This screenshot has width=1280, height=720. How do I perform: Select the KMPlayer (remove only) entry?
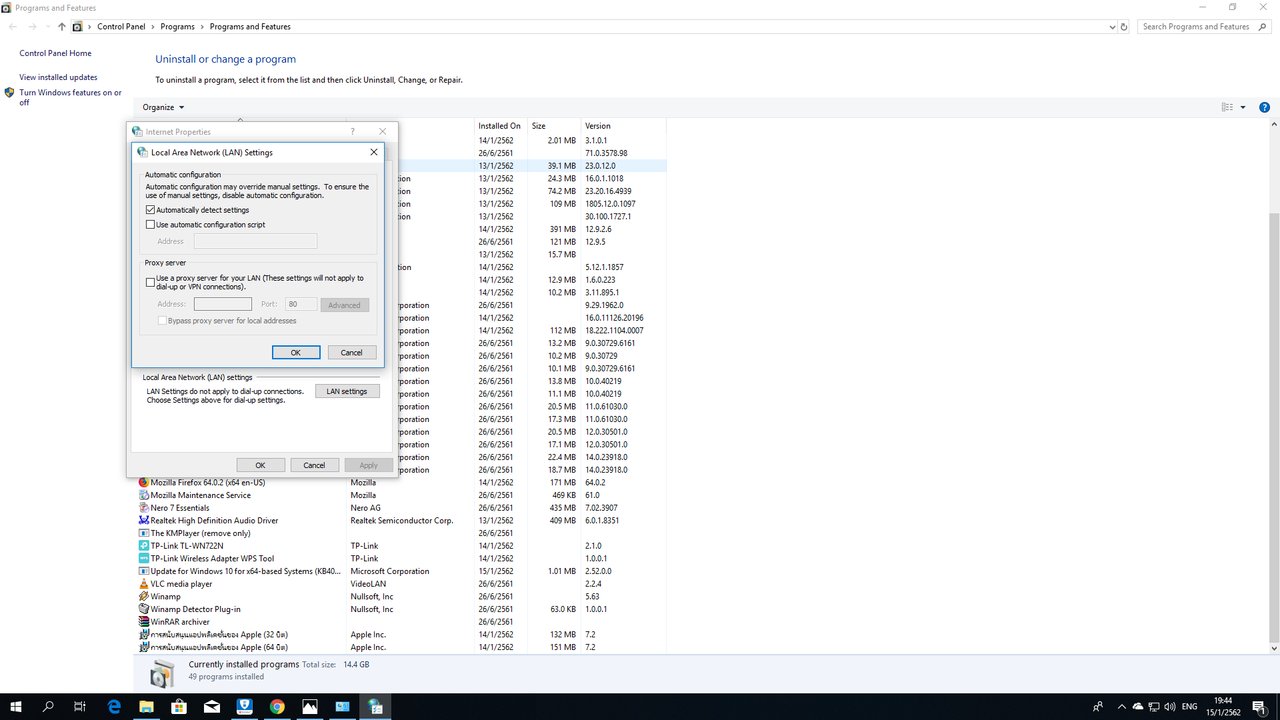(400, 533)
